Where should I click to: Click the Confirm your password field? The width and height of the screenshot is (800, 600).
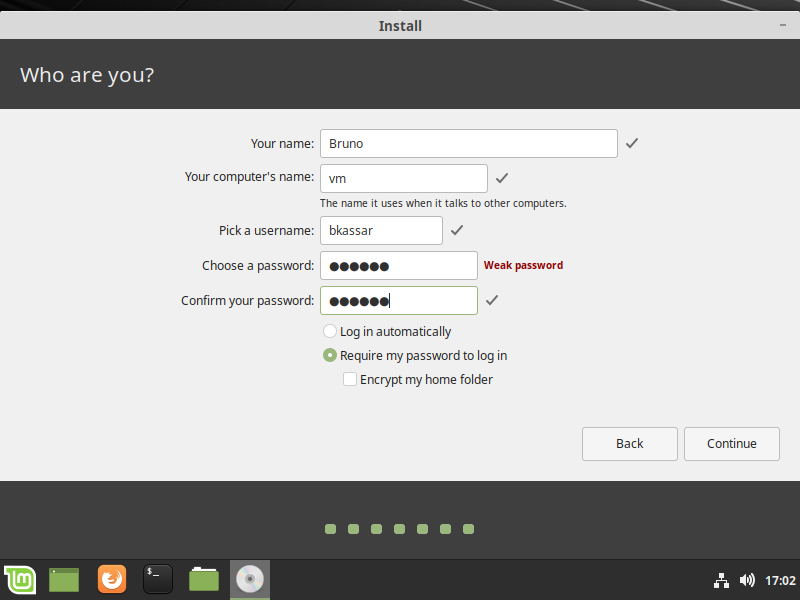tap(399, 301)
